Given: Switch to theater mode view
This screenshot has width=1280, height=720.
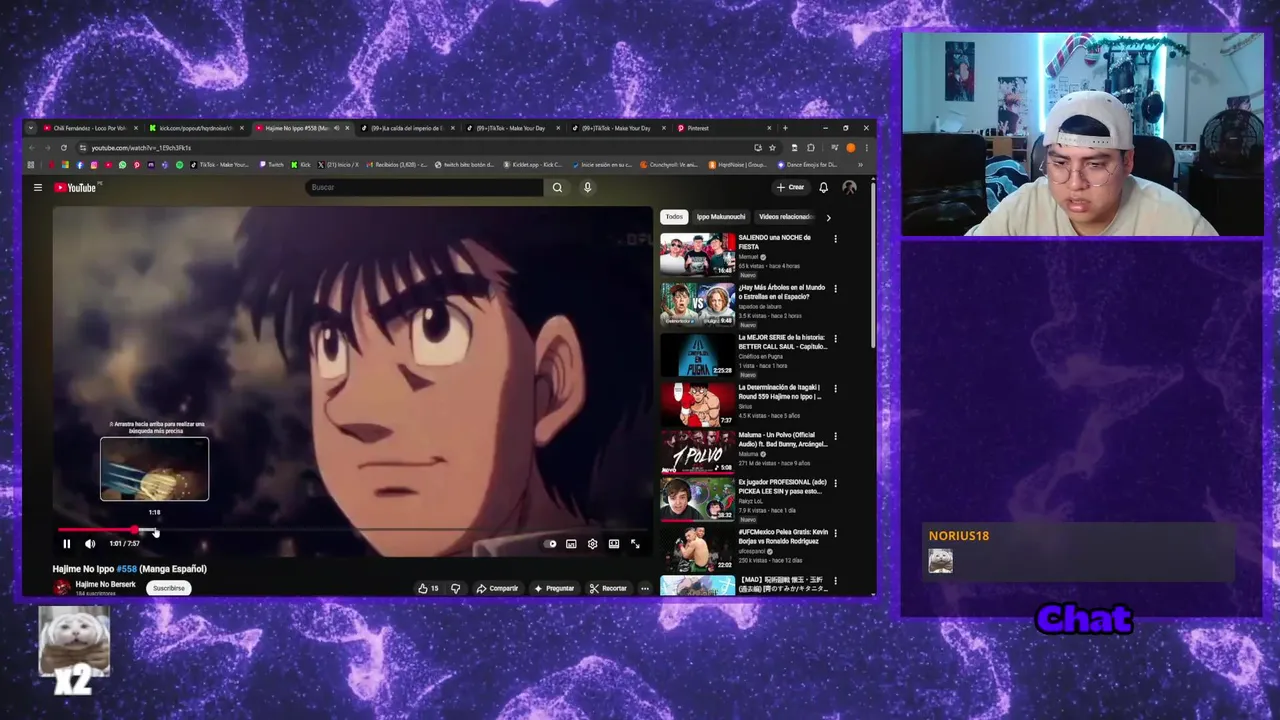Looking at the screenshot, I should (614, 544).
